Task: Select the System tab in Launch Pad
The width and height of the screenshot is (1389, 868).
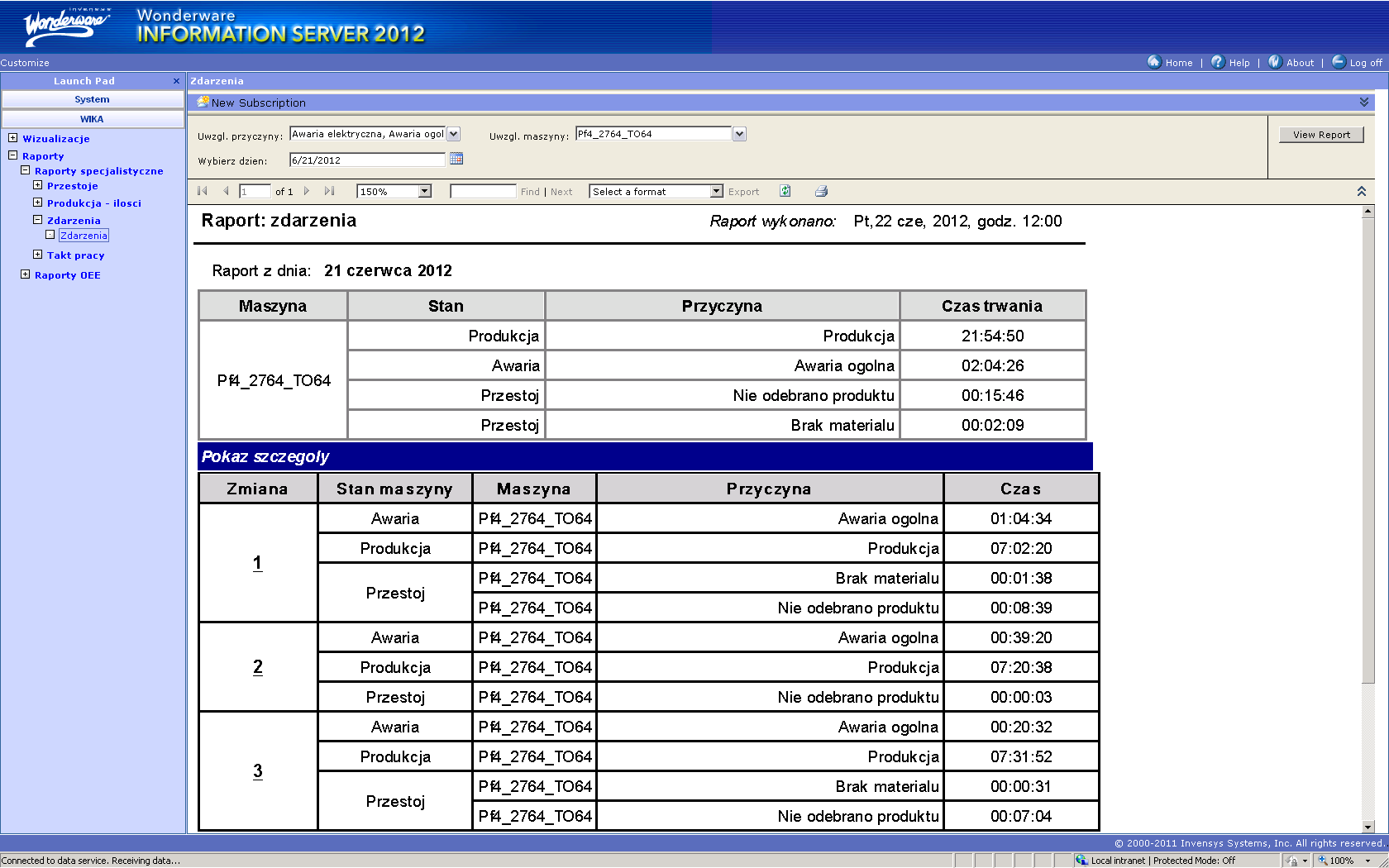Action: tap(93, 99)
